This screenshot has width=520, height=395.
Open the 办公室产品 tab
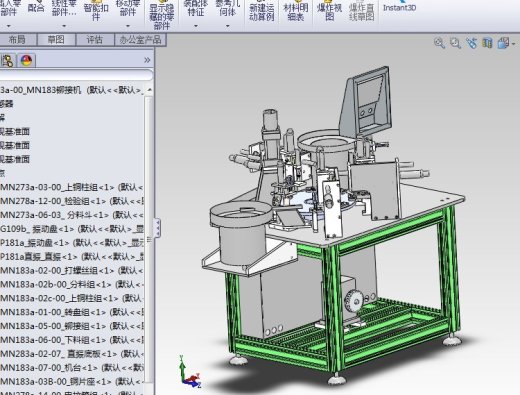pyautogui.click(x=140, y=40)
